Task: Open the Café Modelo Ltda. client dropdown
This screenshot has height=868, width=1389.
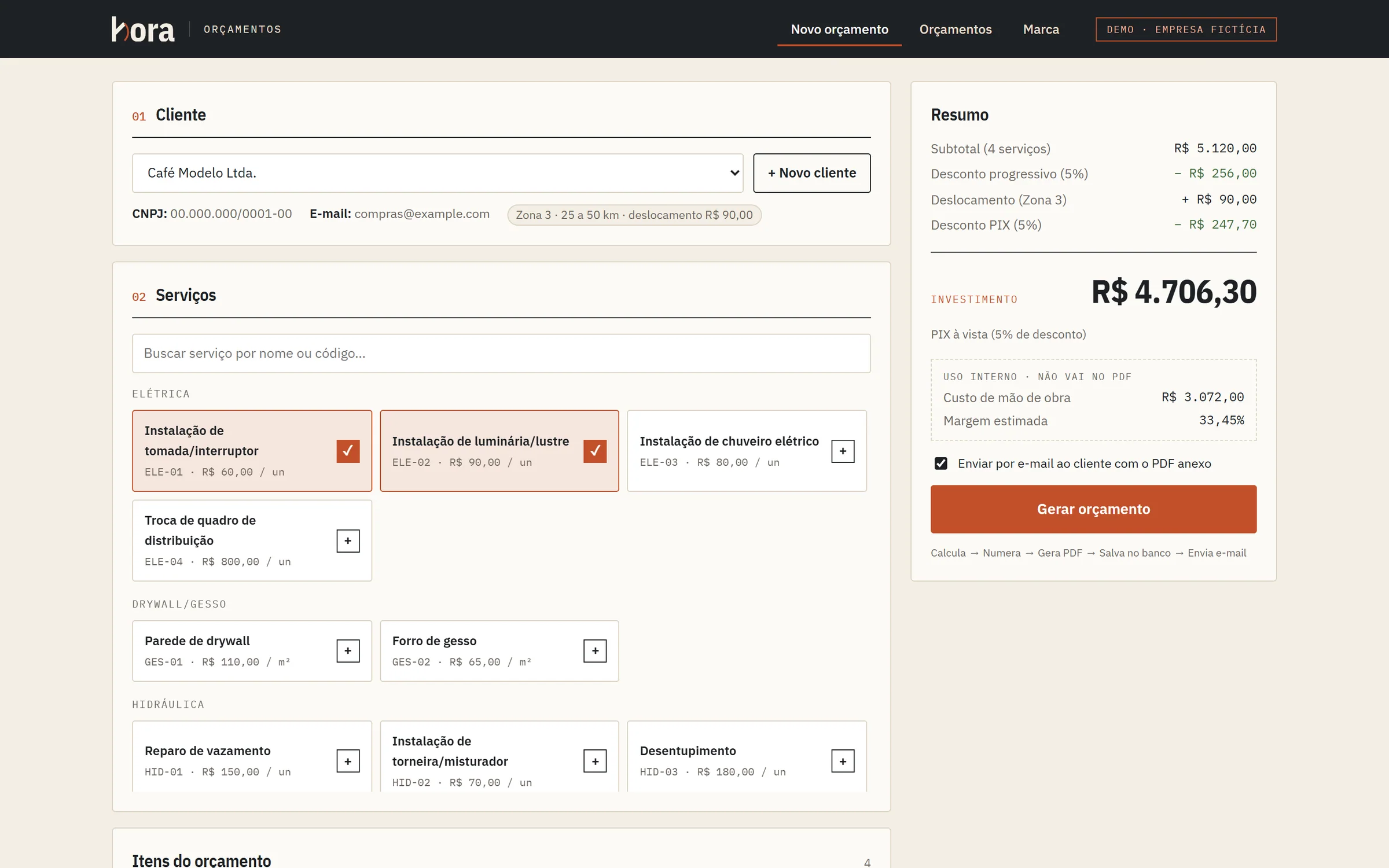Action: (x=438, y=173)
